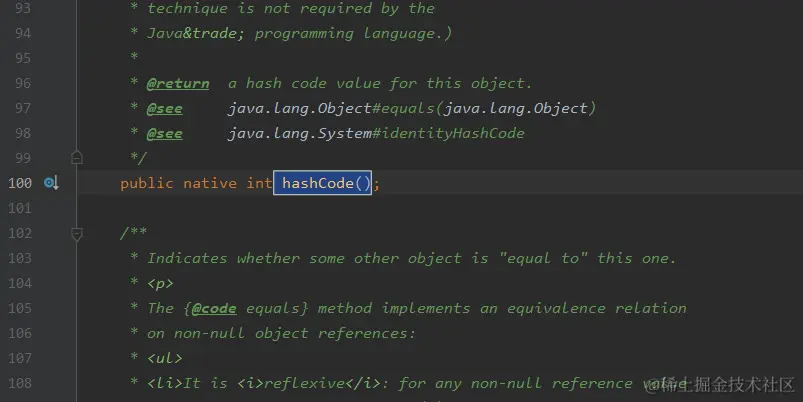Click the text 'Java&trade; programming language.)'
The width and height of the screenshot is (803, 402).
(x=300, y=34)
